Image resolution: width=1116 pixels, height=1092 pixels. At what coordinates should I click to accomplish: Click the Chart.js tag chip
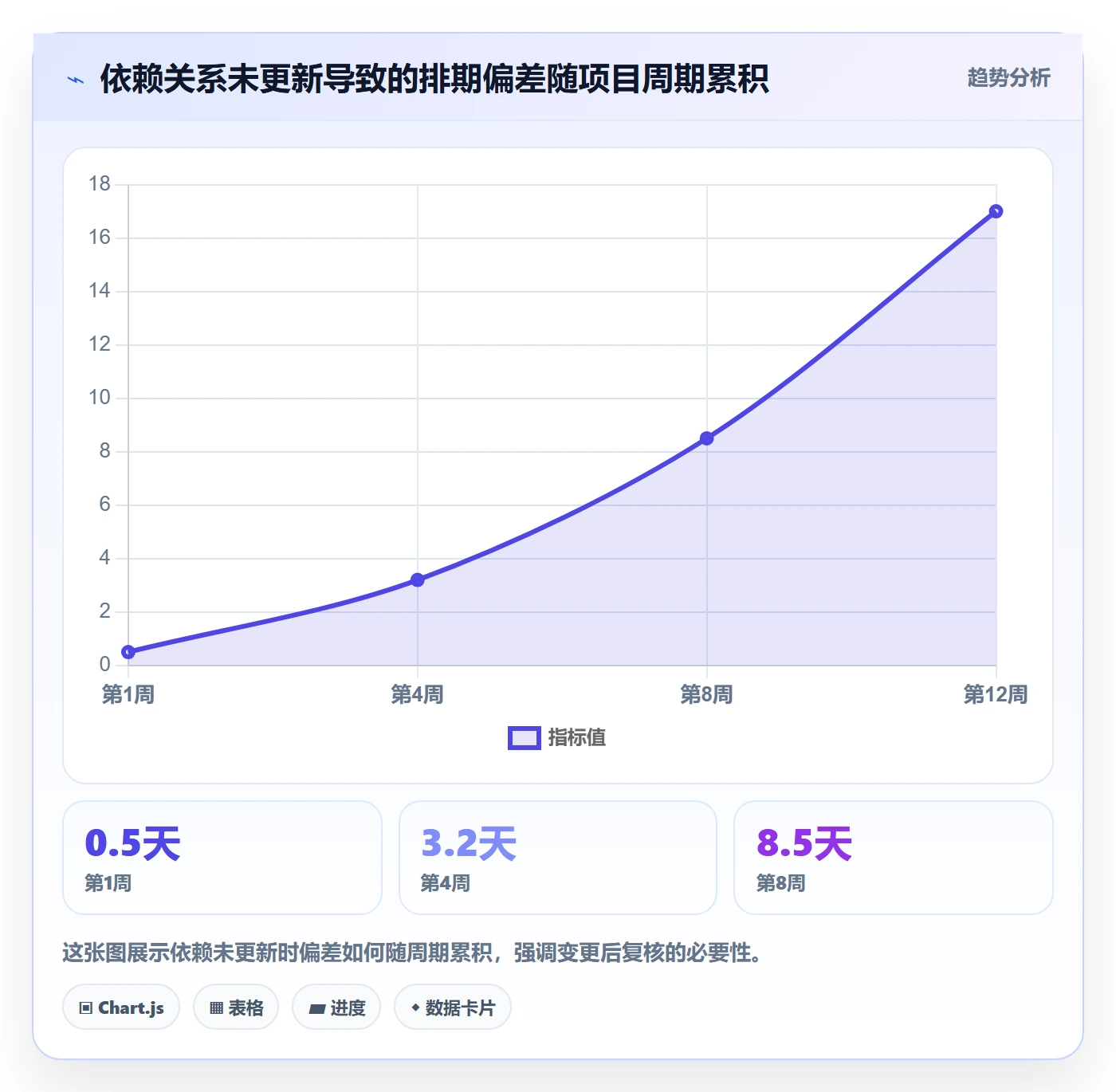point(121,1008)
